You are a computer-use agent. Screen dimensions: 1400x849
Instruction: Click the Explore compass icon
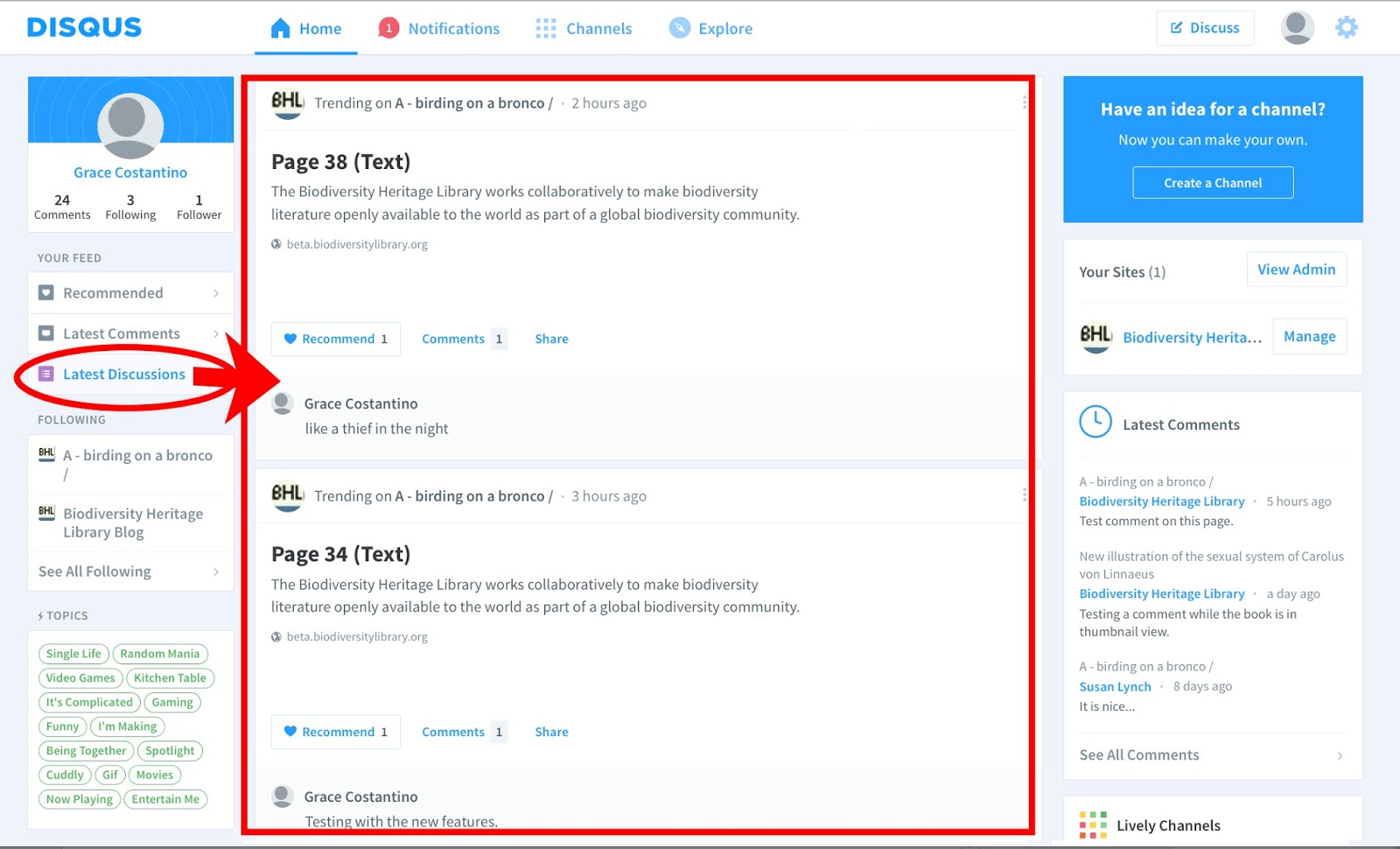click(680, 29)
